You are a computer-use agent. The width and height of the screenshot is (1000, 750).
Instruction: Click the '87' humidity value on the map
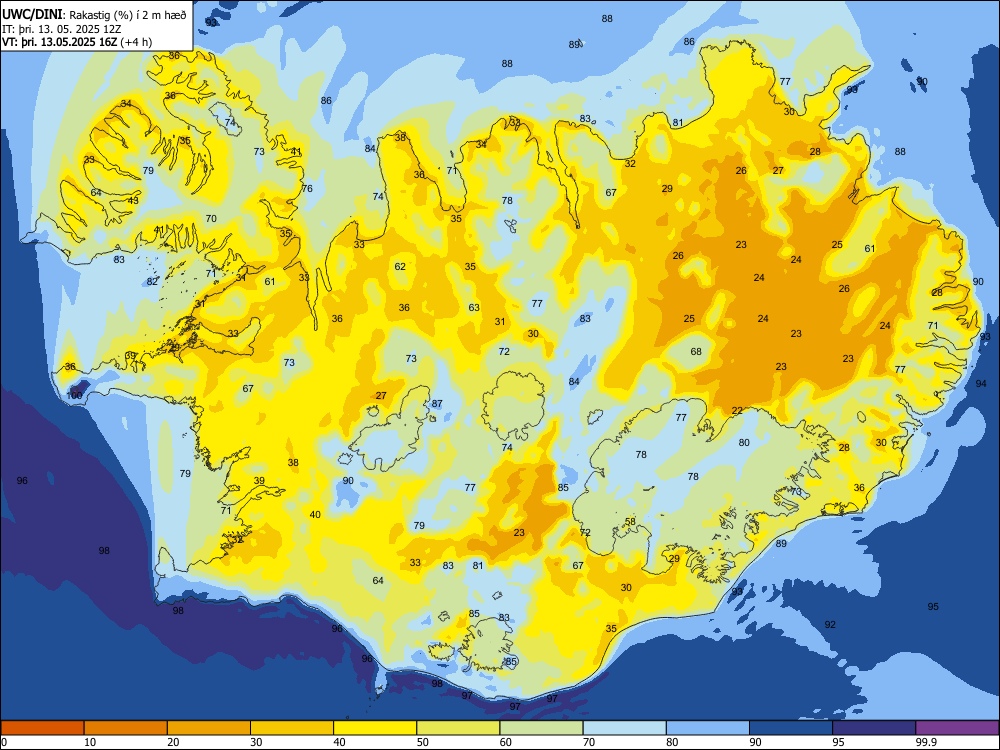point(437,404)
